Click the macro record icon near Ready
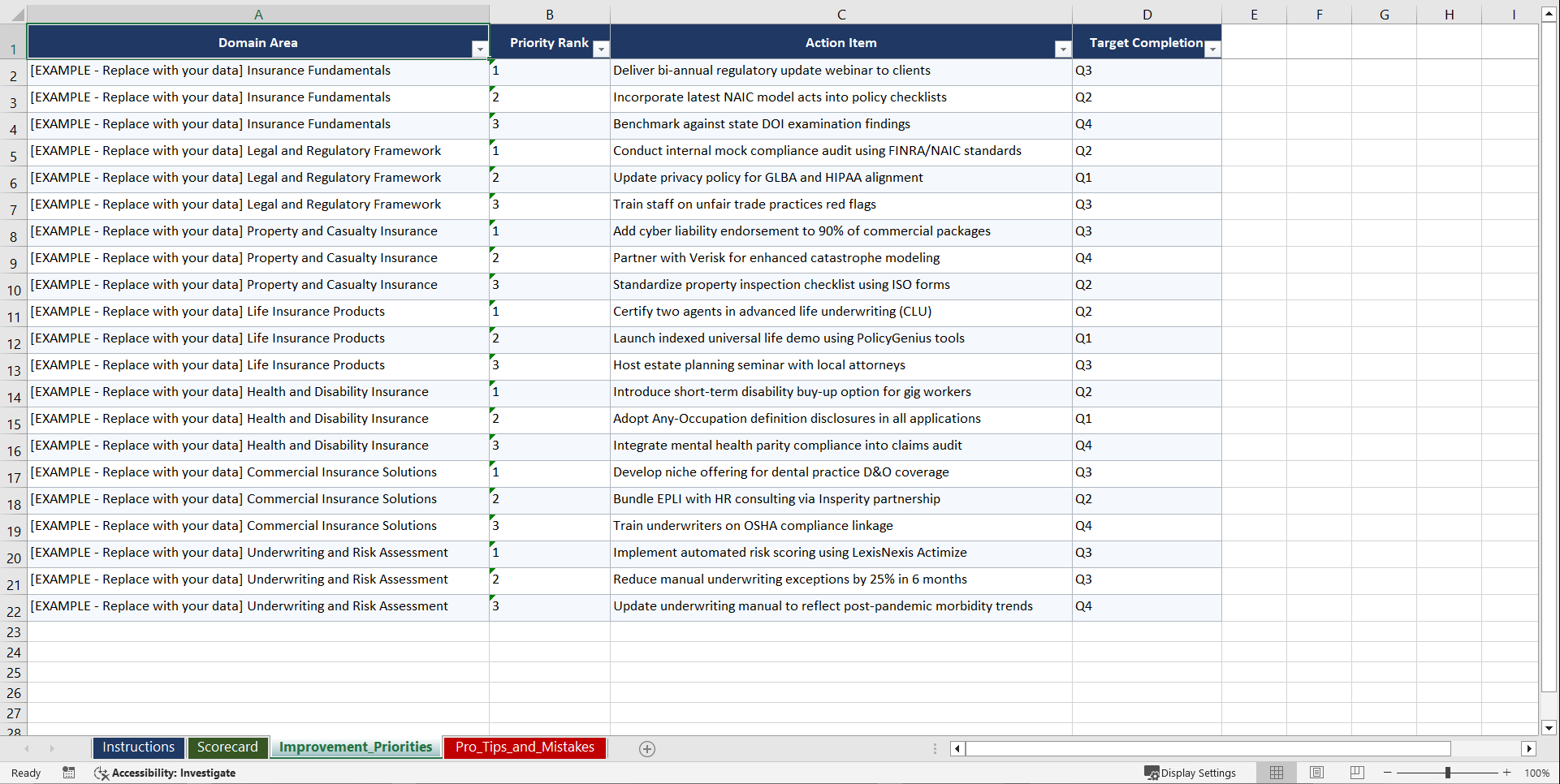 point(69,773)
